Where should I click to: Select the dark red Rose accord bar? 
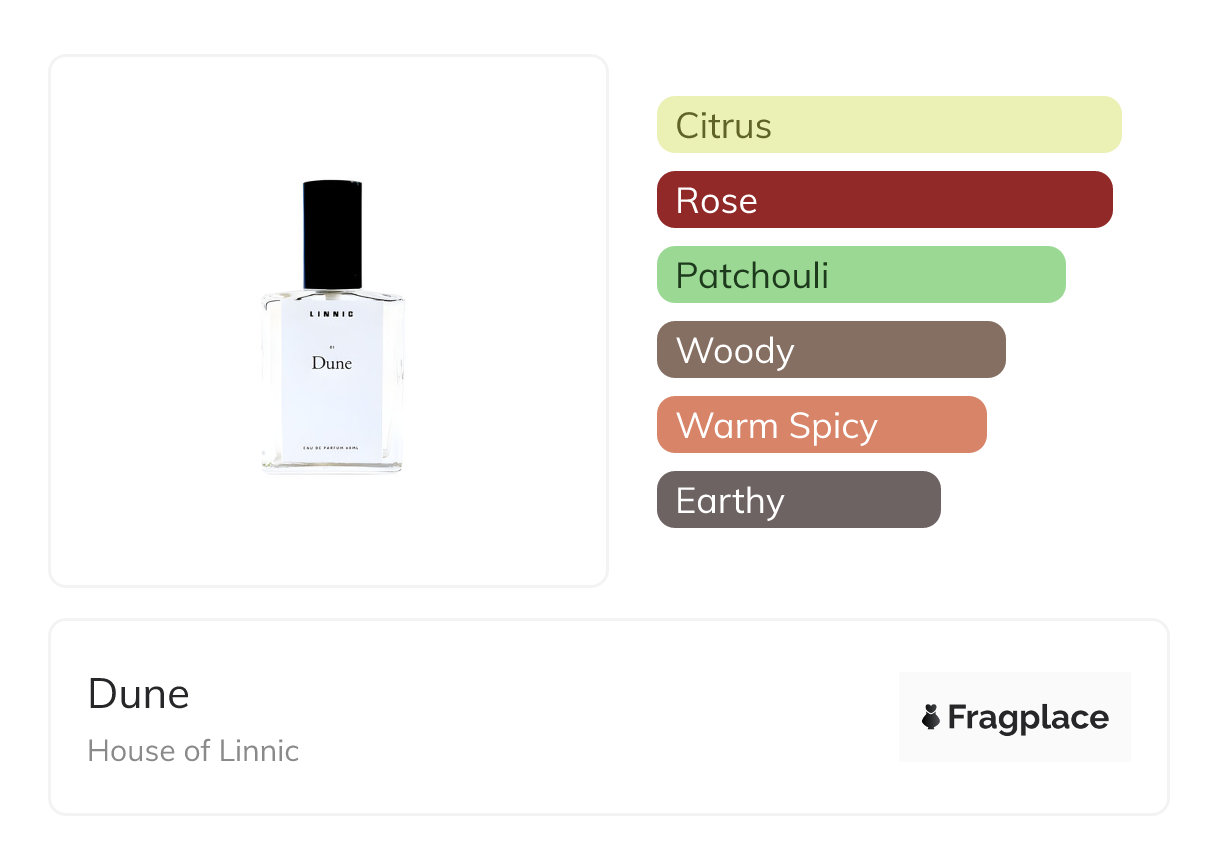tap(885, 200)
